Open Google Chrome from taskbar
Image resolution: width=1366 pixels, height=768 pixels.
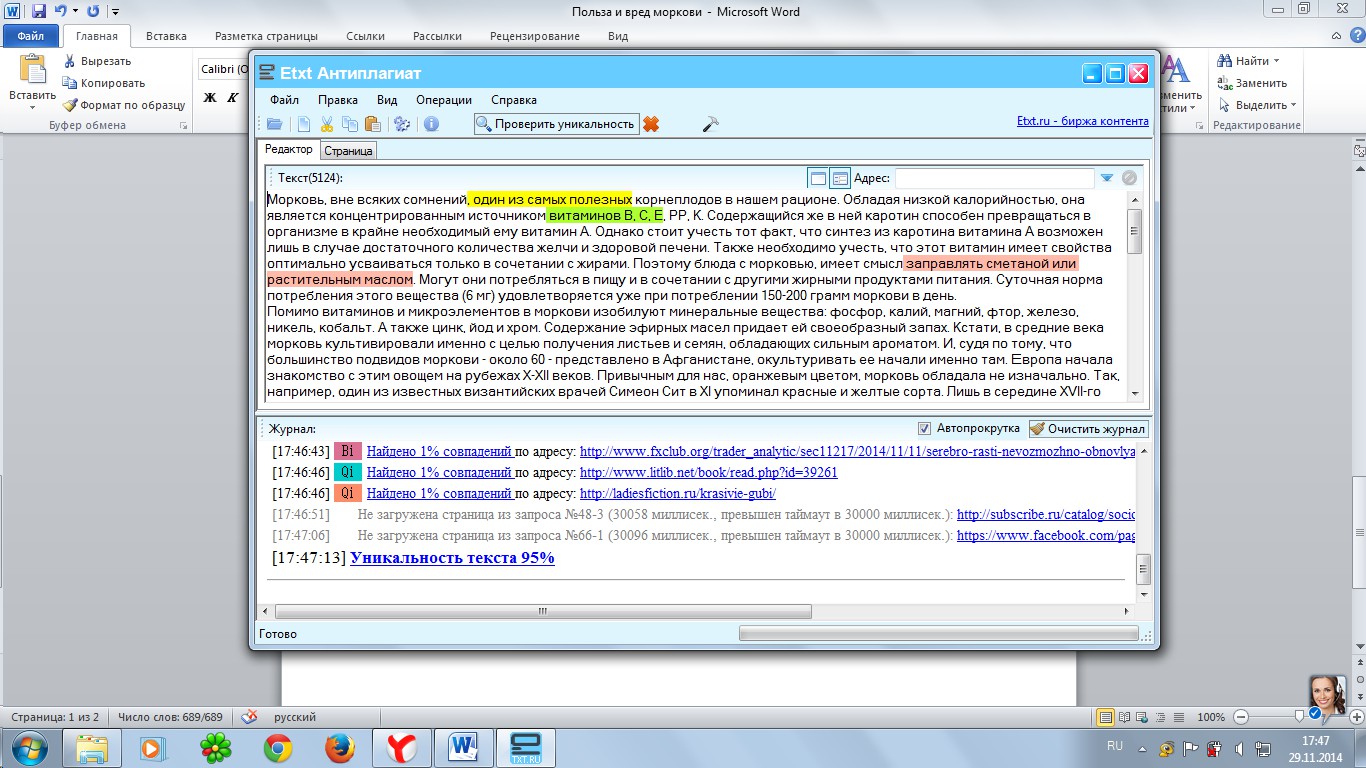tap(278, 748)
